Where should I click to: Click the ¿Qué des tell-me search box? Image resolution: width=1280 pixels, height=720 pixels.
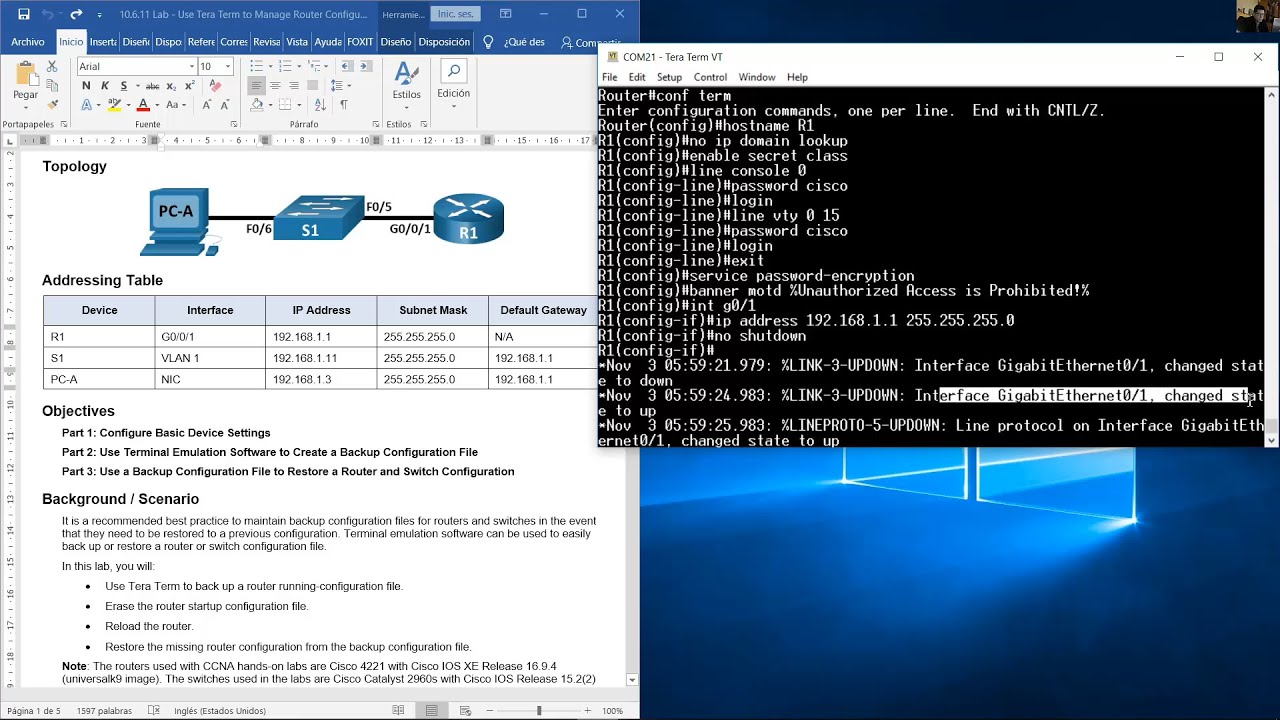[x=524, y=42]
